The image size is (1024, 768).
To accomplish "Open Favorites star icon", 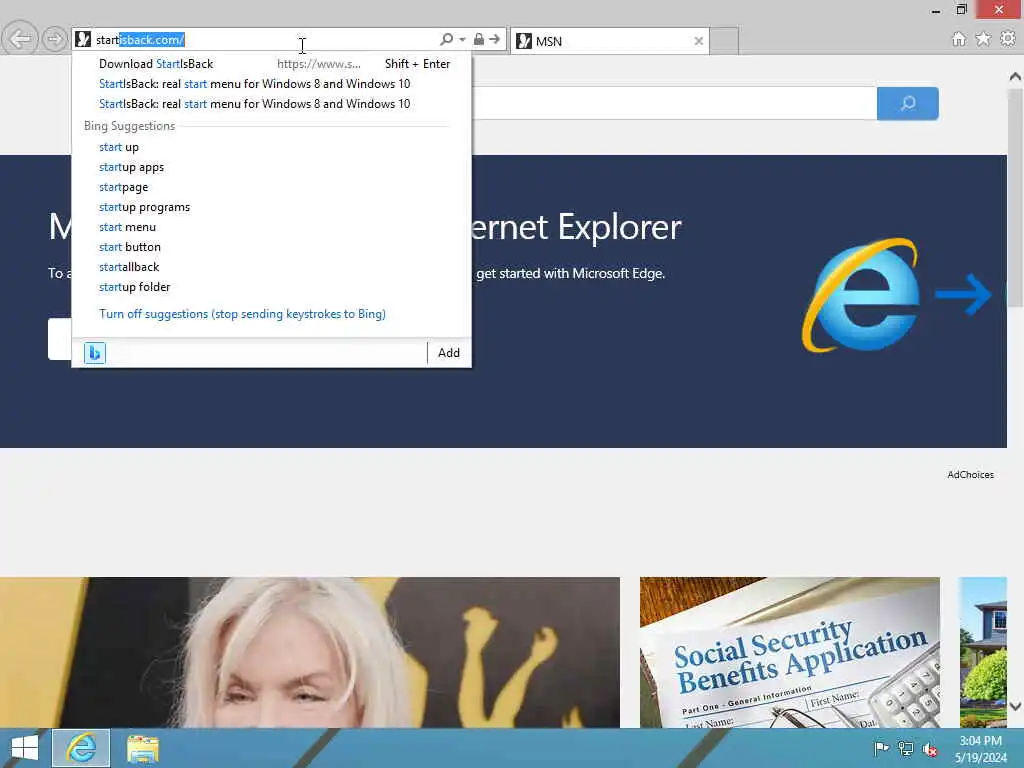I will pyautogui.click(x=983, y=39).
